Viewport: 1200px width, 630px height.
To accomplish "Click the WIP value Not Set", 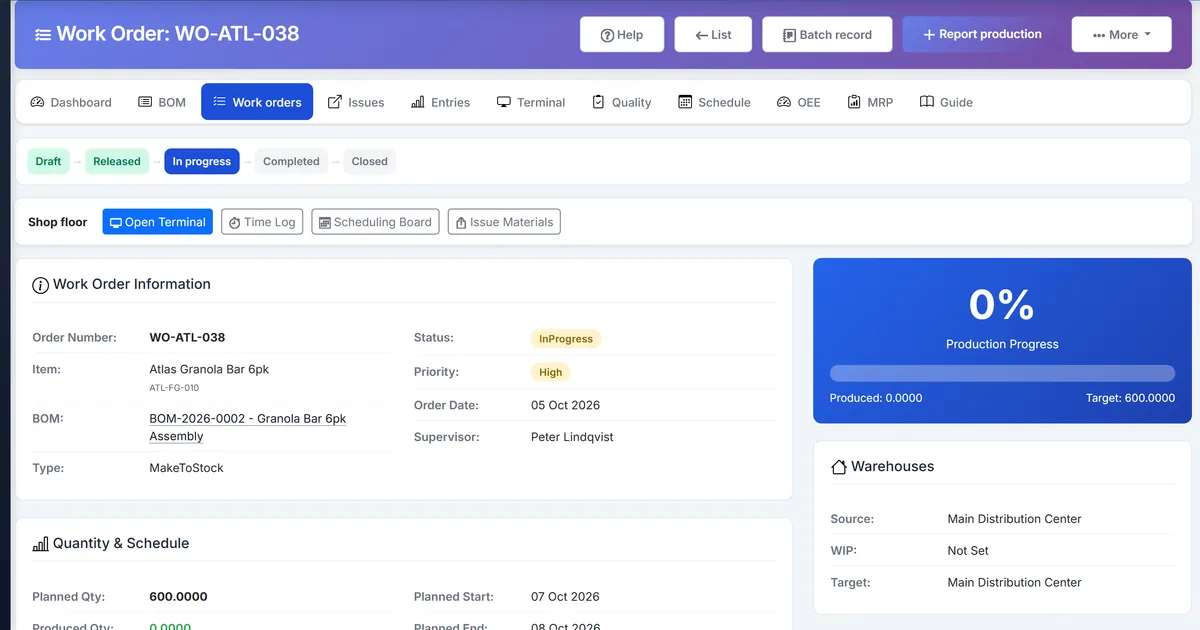I will pos(968,551).
